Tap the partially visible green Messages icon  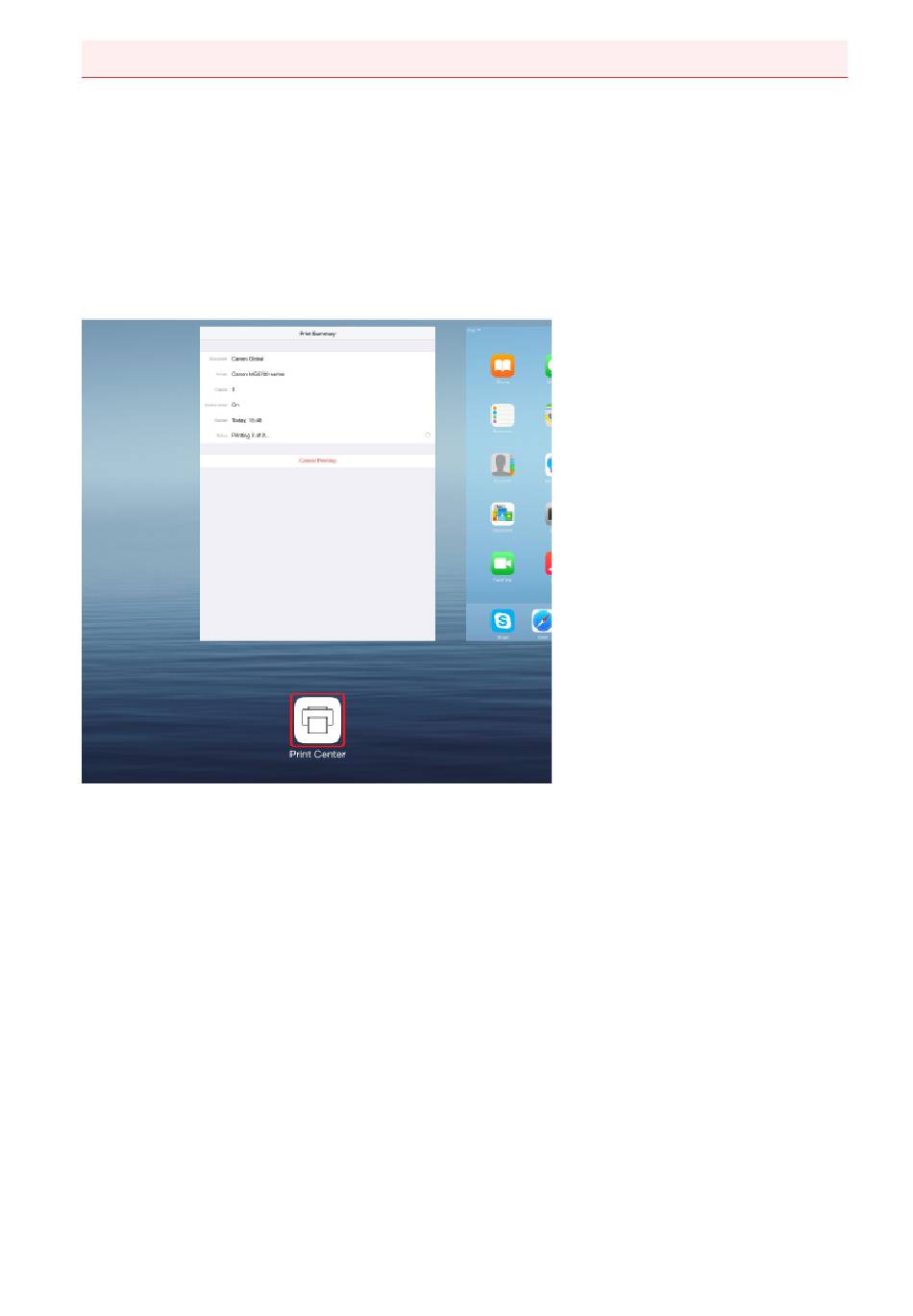point(548,366)
